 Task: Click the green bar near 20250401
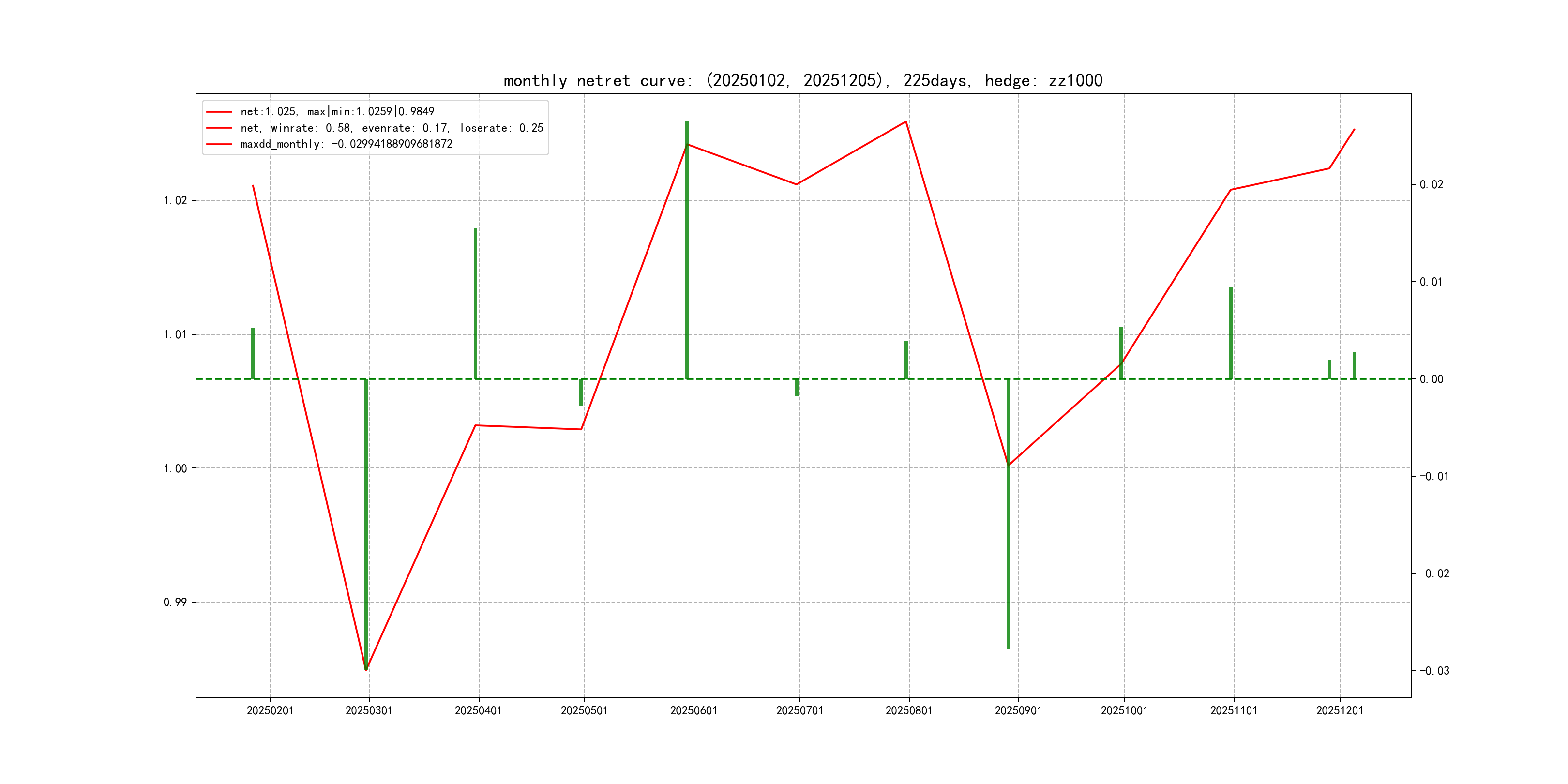[475, 304]
